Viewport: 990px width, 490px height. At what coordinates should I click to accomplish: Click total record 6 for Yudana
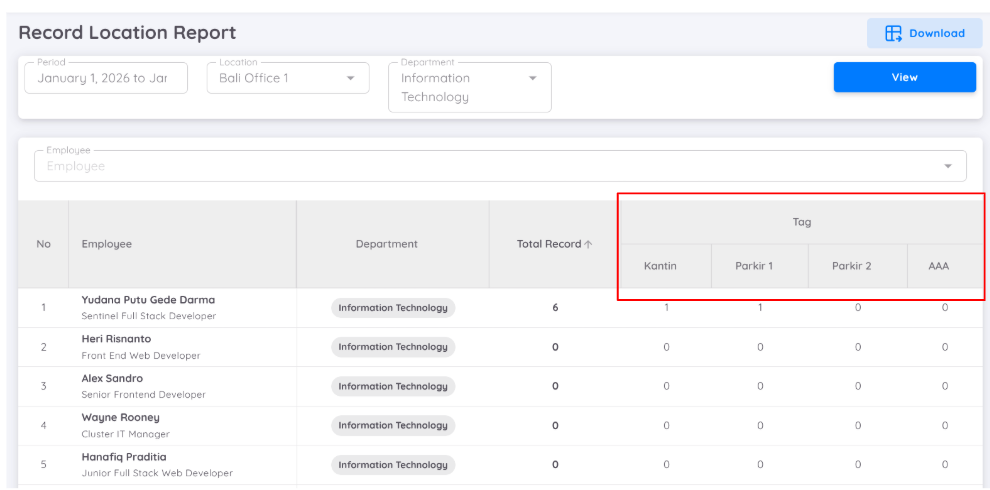click(555, 308)
